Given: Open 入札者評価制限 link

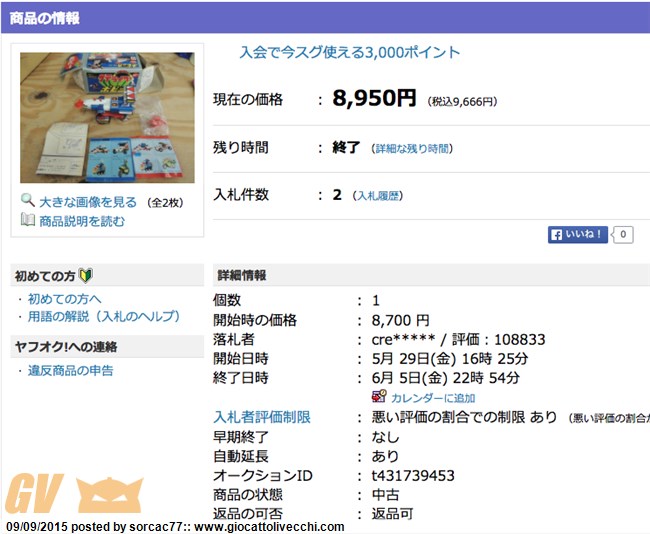Looking at the screenshot, I should (x=262, y=417).
